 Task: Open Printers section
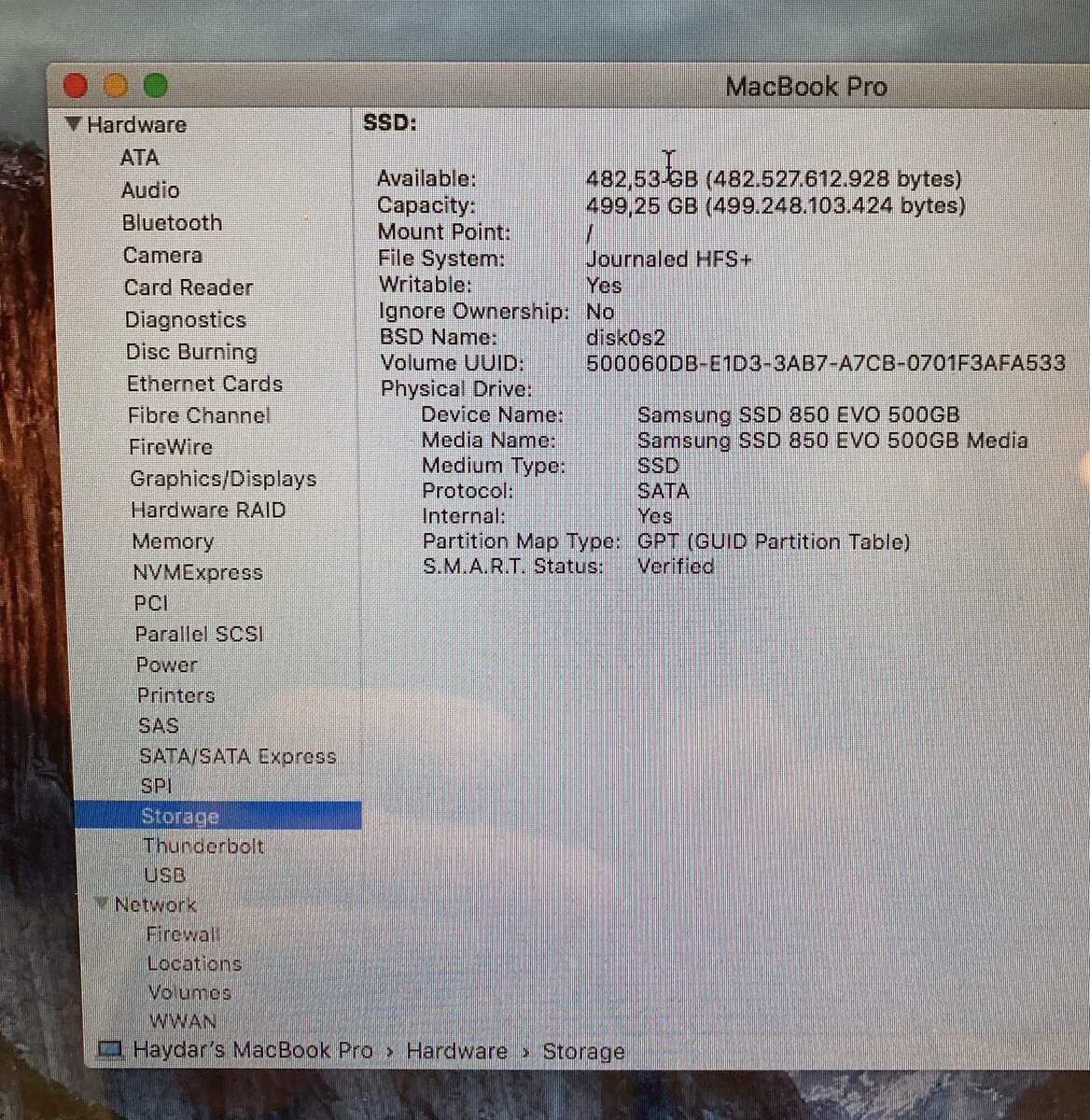point(175,695)
